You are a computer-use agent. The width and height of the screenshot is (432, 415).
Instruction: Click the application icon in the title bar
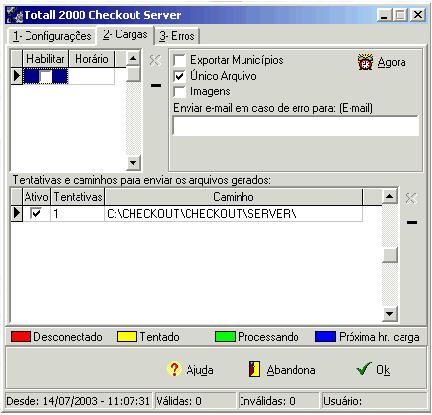coord(15,15)
